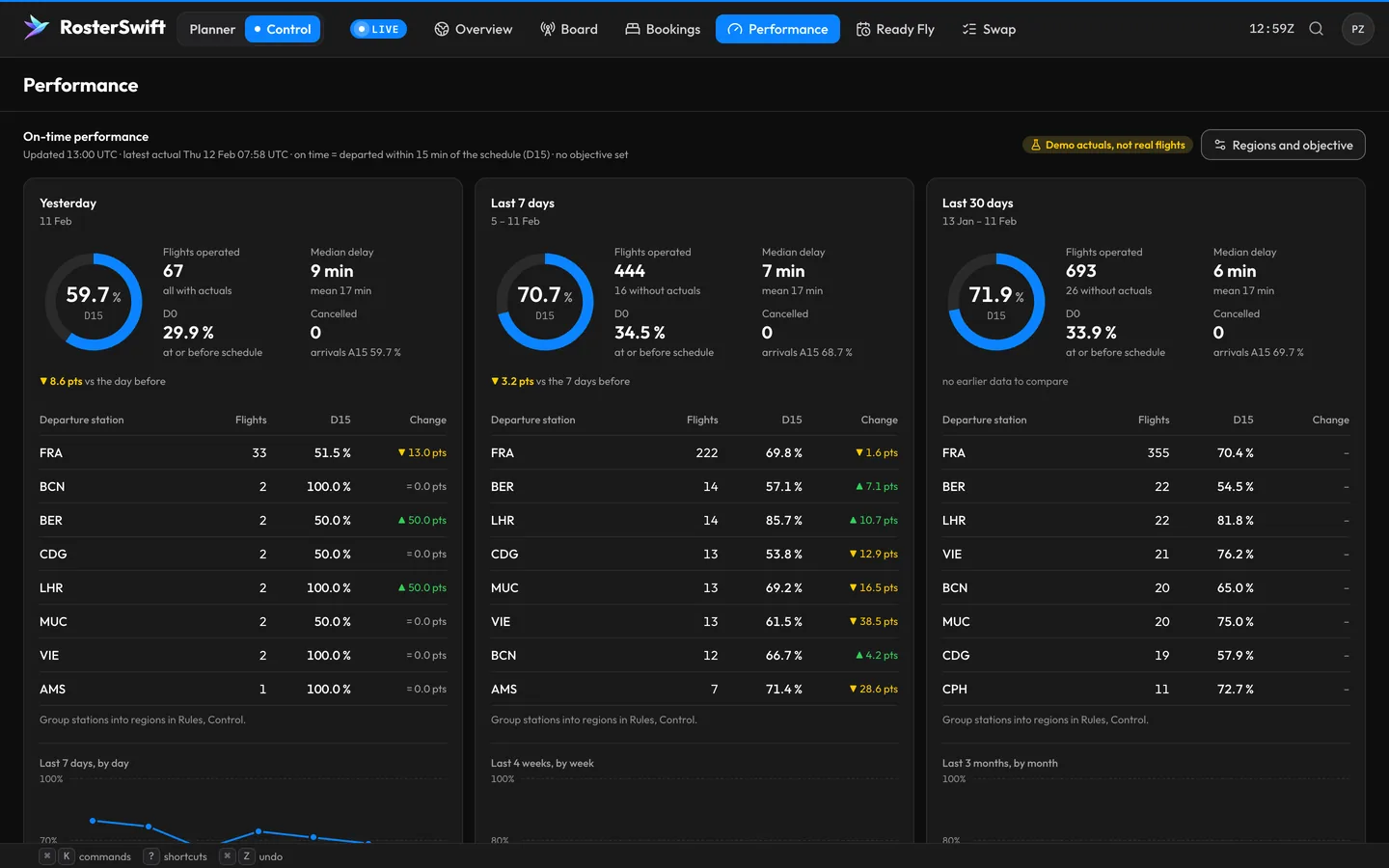Click 'no earlier data to compare' note
The height and width of the screenshot is (868, 1389).
point(1005,381)
